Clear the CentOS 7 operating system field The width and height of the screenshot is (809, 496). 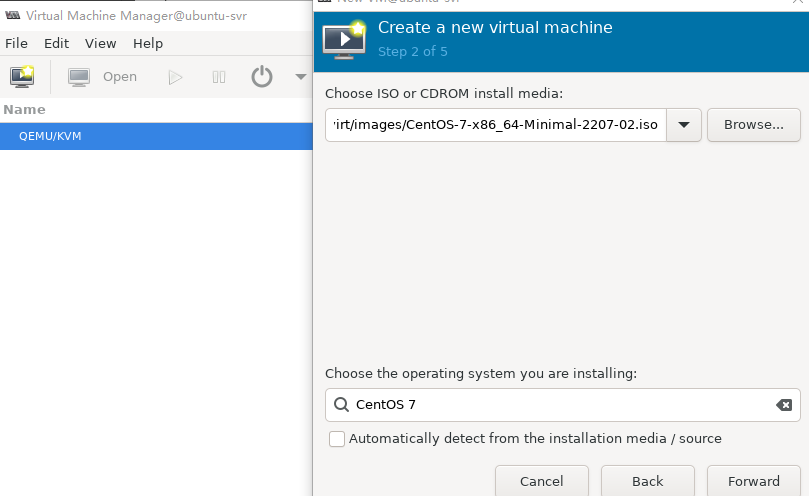tap(784, 405)
